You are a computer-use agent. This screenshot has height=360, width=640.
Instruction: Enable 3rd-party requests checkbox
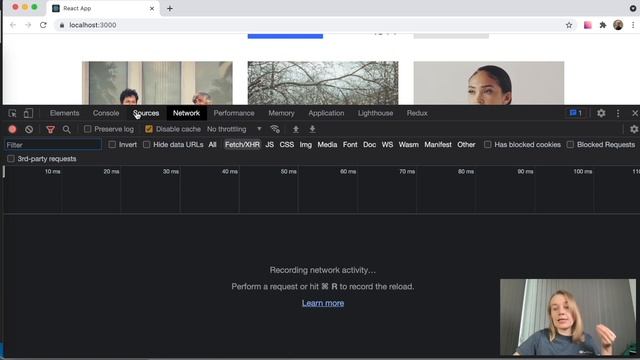click(11, 158)
